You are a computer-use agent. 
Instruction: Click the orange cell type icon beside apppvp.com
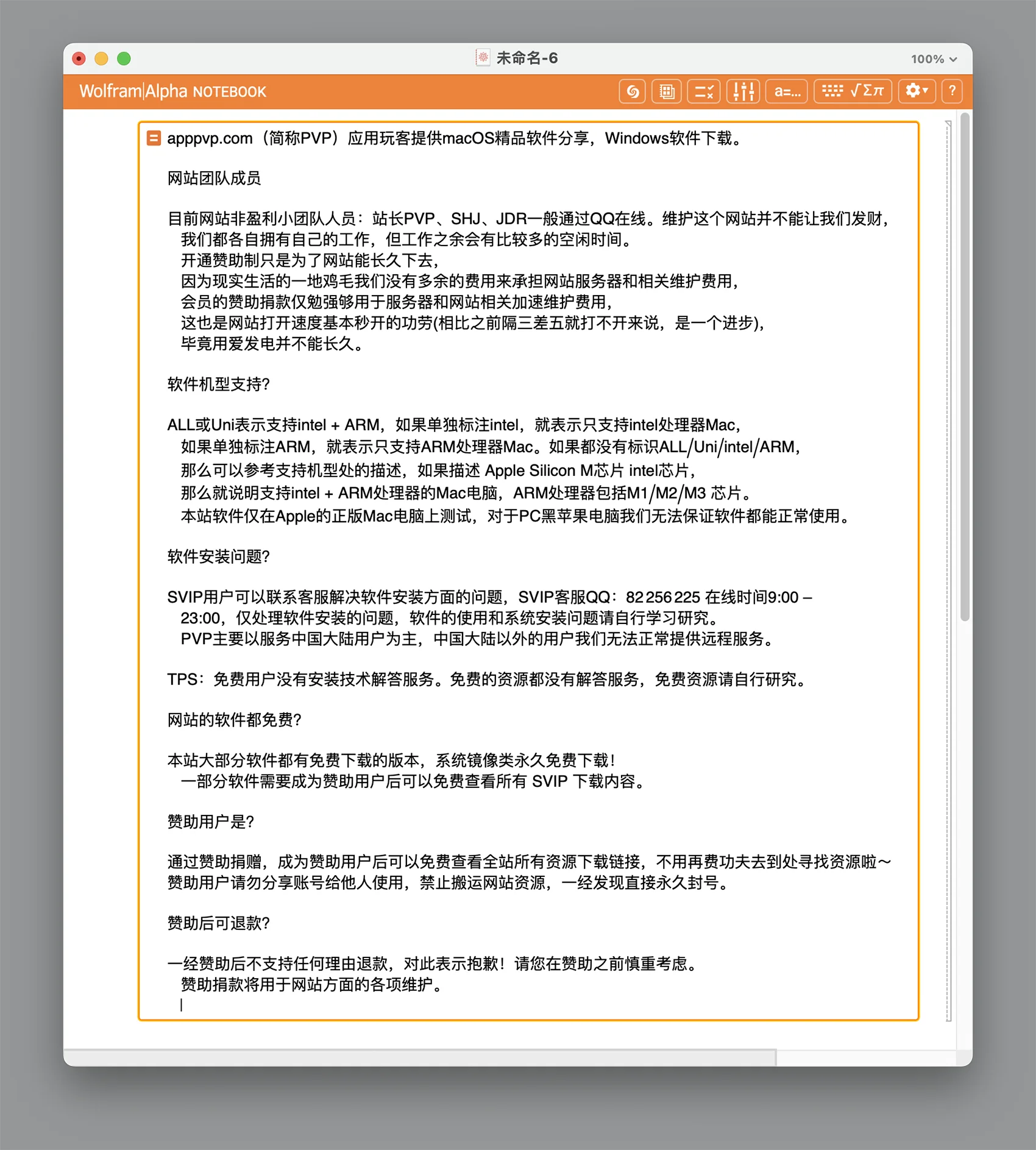click(154, 138)
